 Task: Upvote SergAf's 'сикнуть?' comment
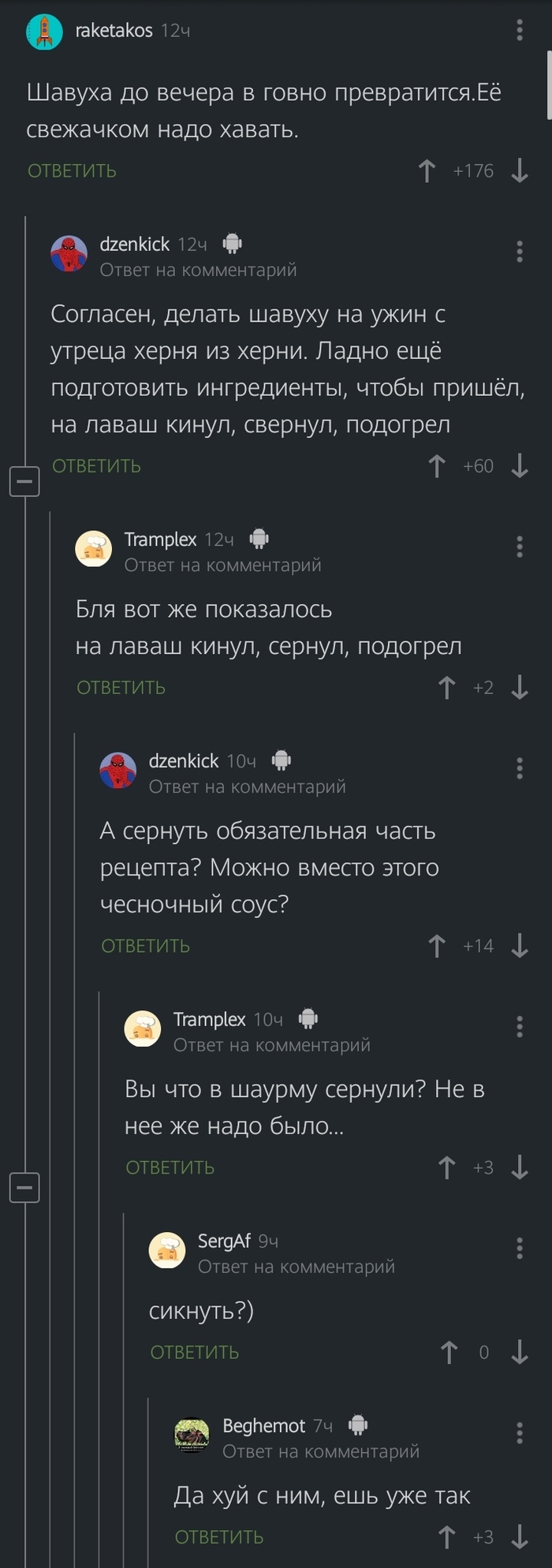(x=448, y=1352)
